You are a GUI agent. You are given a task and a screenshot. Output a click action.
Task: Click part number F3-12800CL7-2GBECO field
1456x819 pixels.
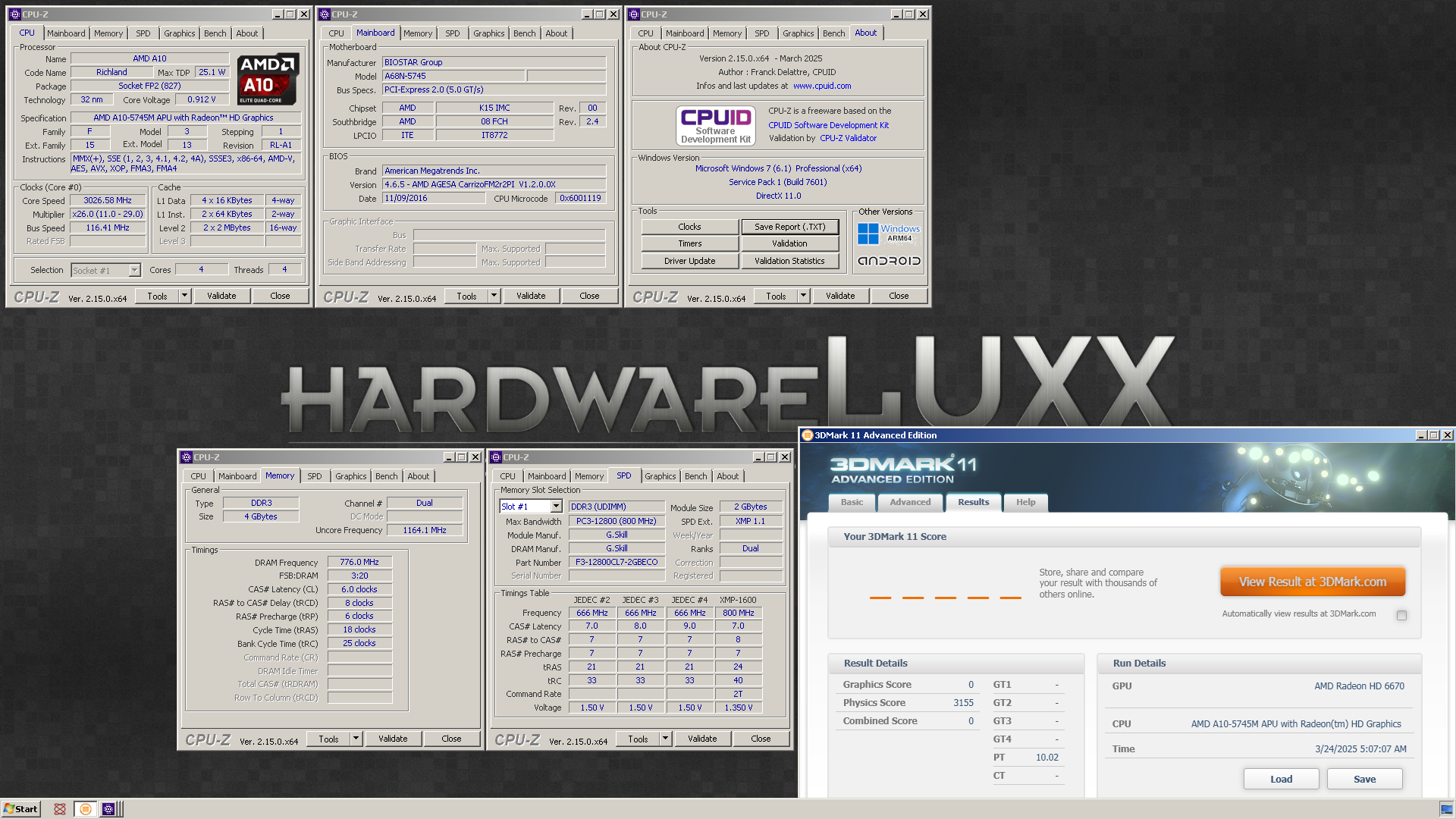click(x=617, y=563)
